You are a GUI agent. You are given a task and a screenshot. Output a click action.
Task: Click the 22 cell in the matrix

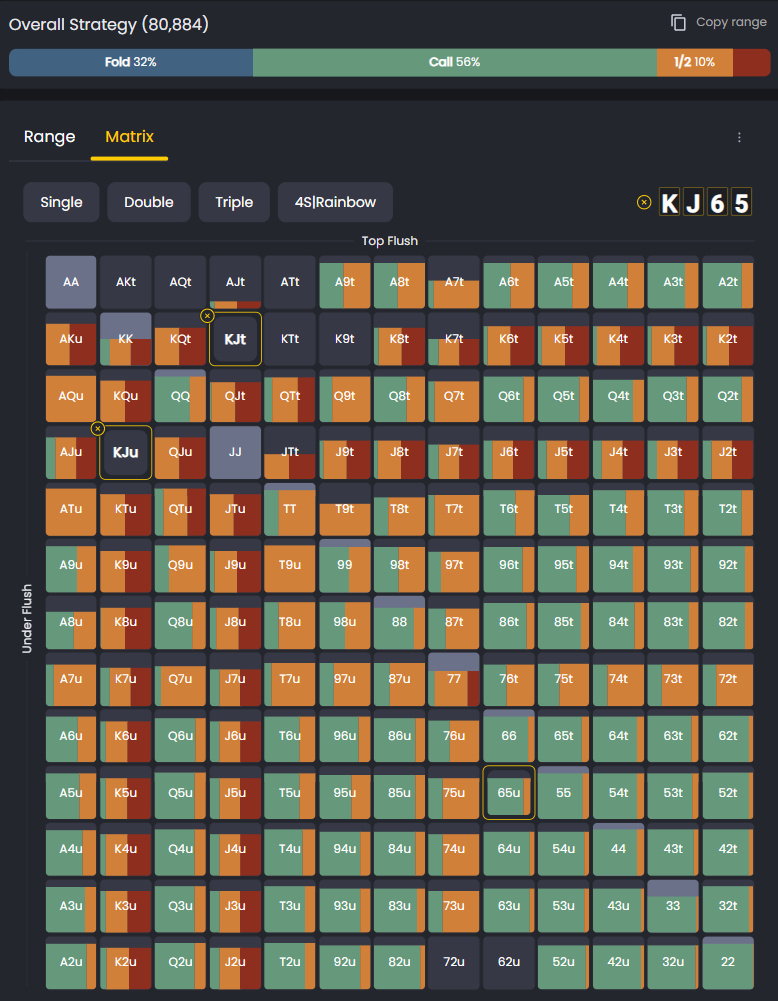727,963
